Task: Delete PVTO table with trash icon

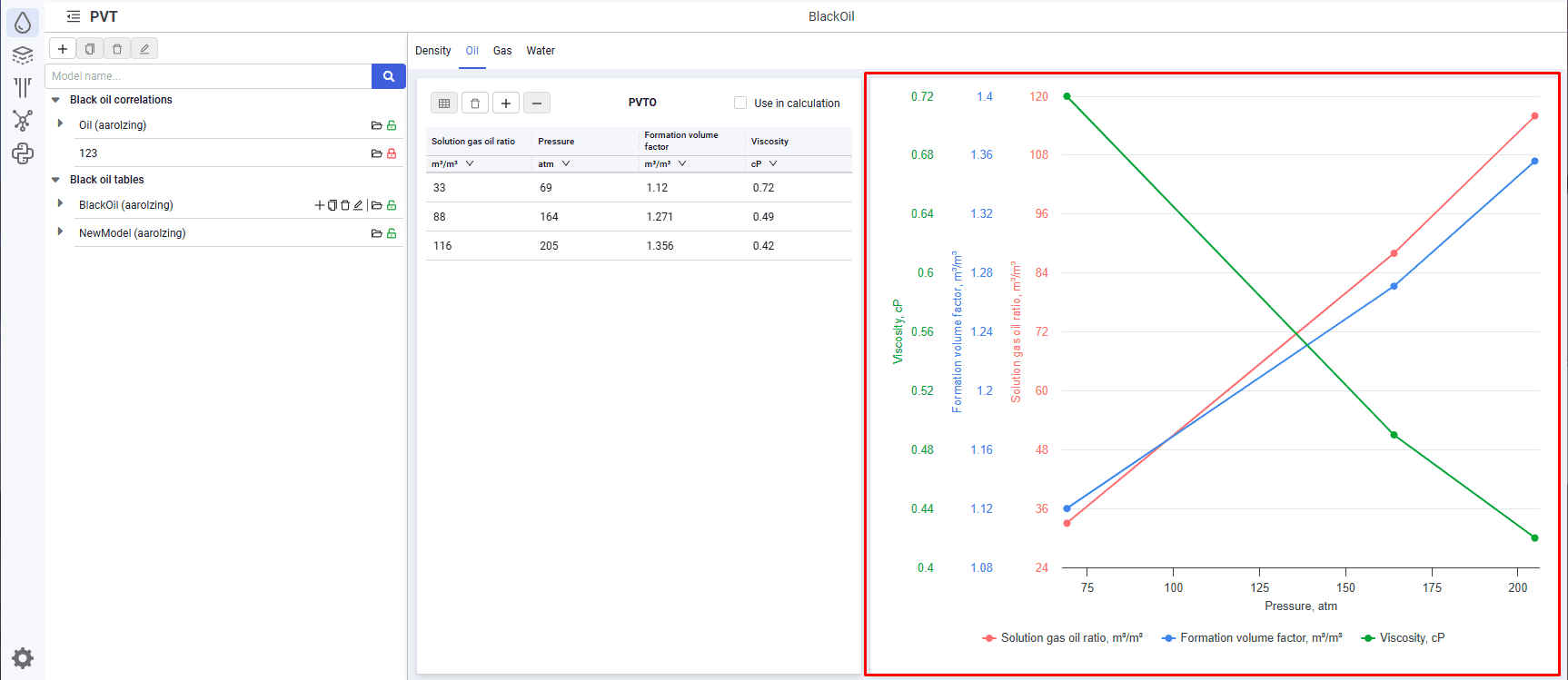Action: point(475,103)
